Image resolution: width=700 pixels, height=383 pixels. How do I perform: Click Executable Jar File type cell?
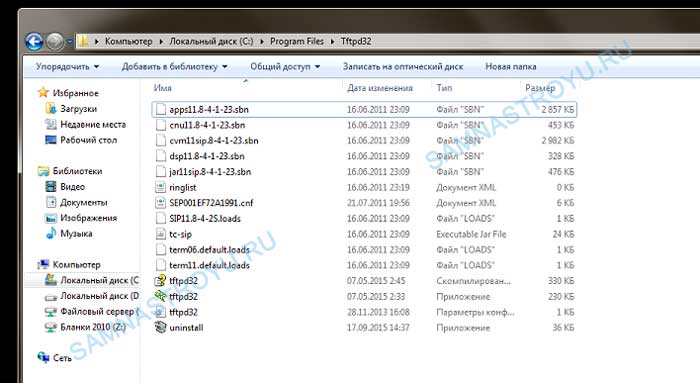pyautogui.click(x=471, y=234)
